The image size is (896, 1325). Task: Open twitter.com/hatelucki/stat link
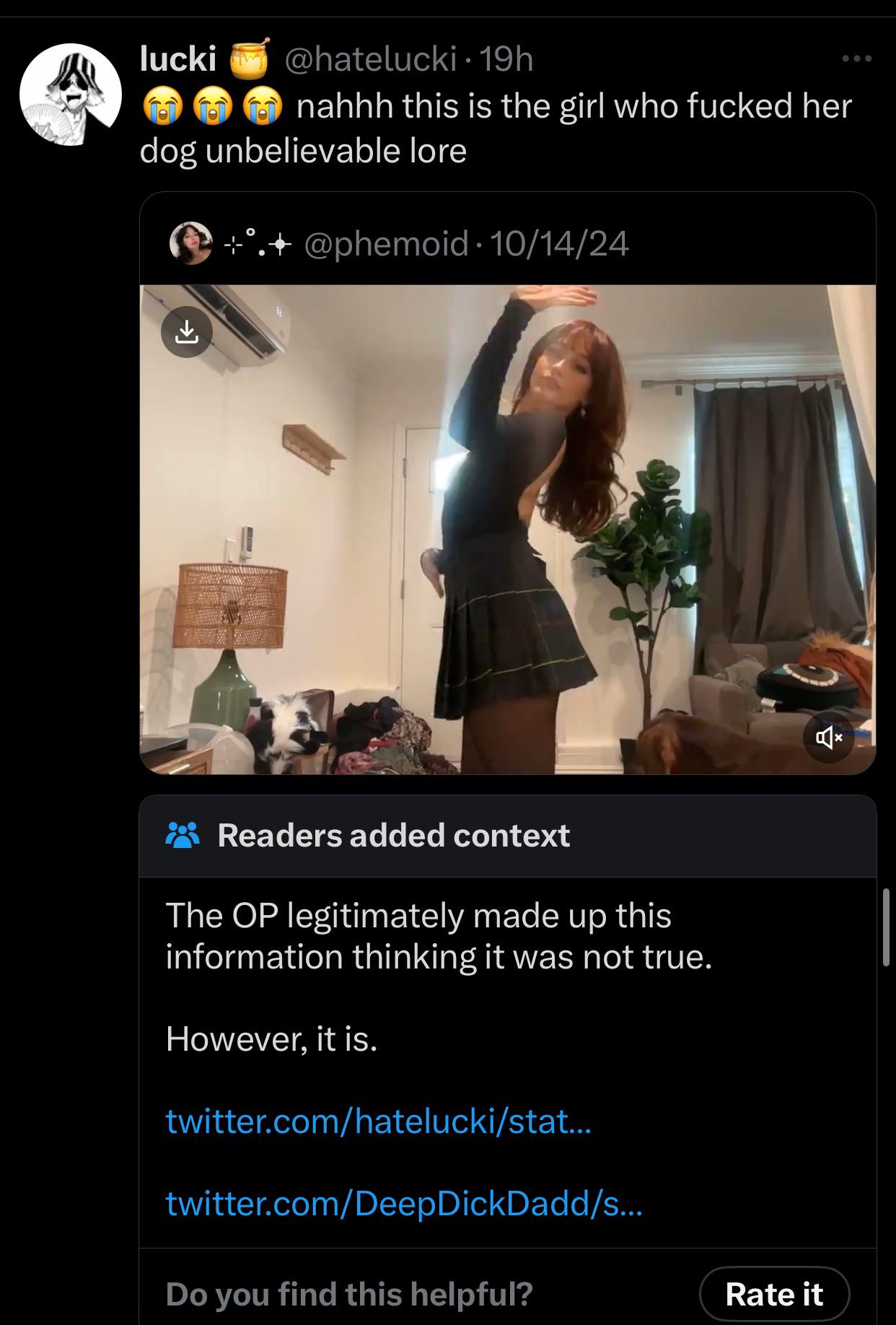click(x=378, y=1121)
